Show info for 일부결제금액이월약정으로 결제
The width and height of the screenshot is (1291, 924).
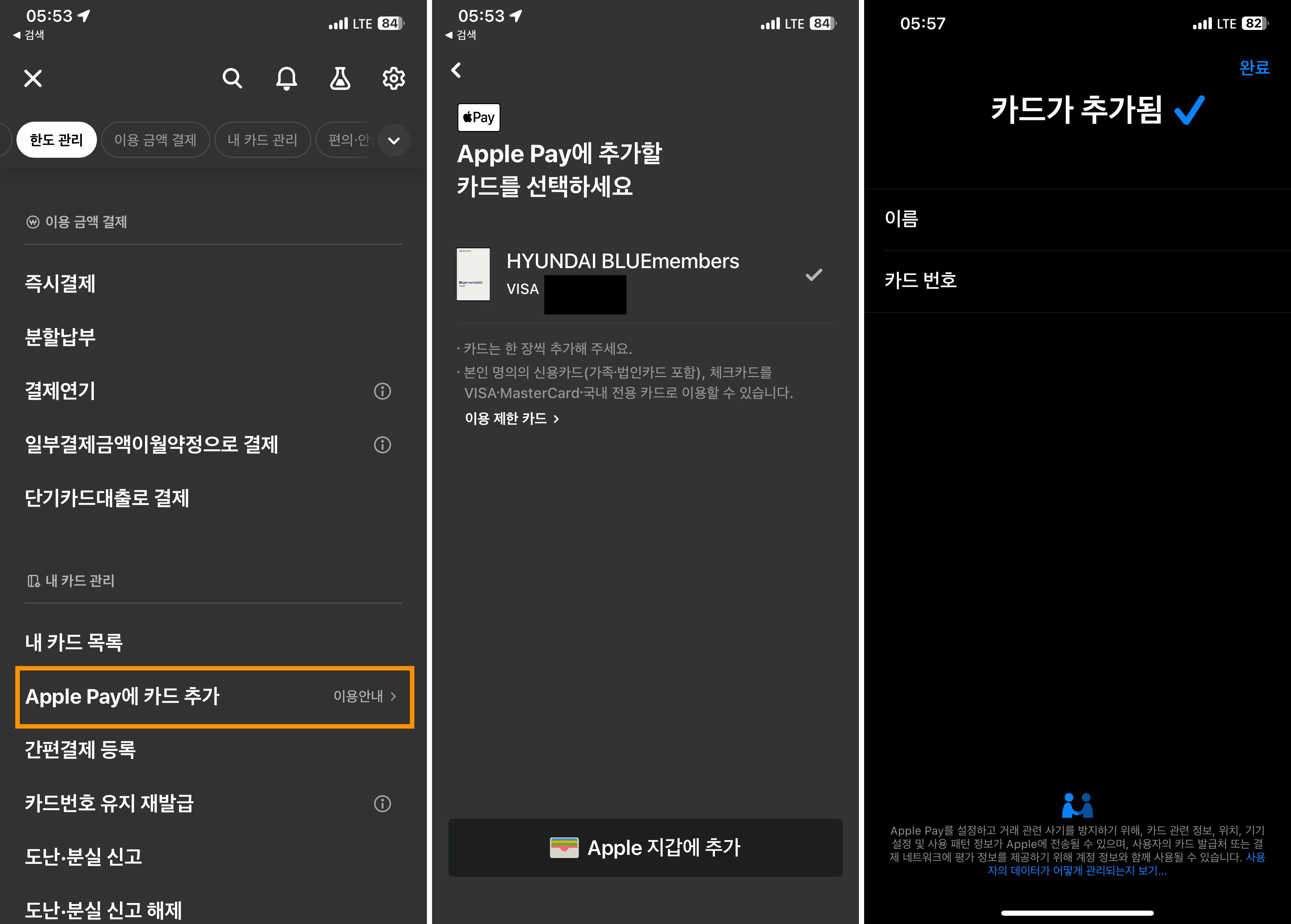tap(382, 444)
